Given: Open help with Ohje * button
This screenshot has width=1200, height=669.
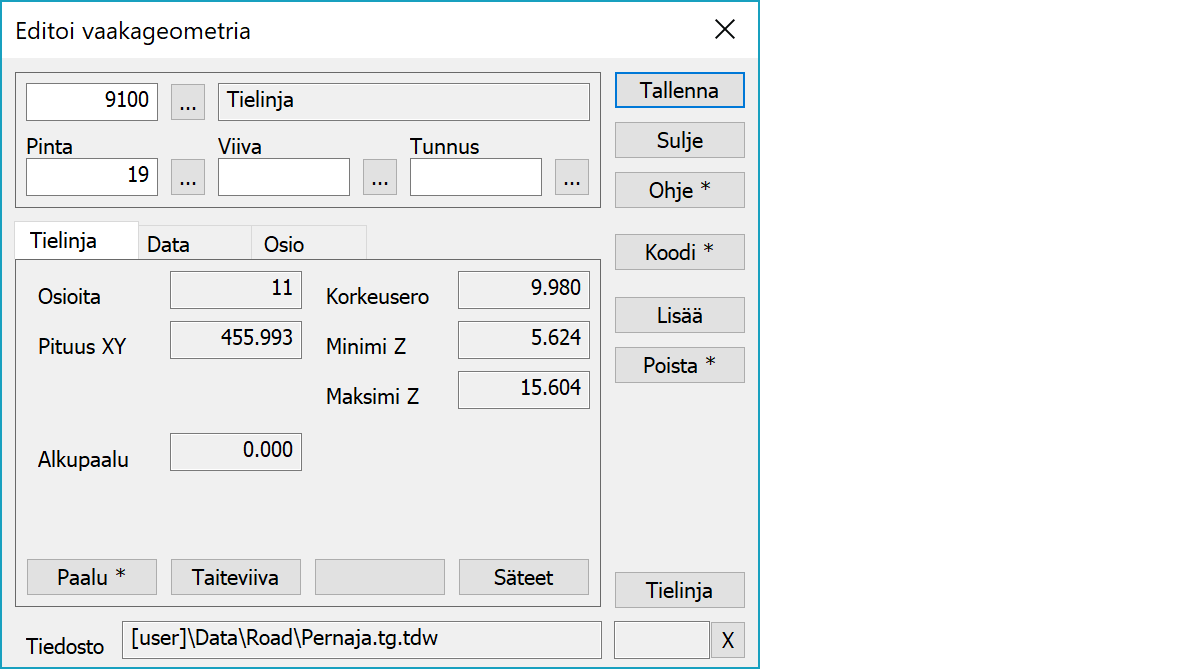Looking at the screenshot, I should [679, 190].
